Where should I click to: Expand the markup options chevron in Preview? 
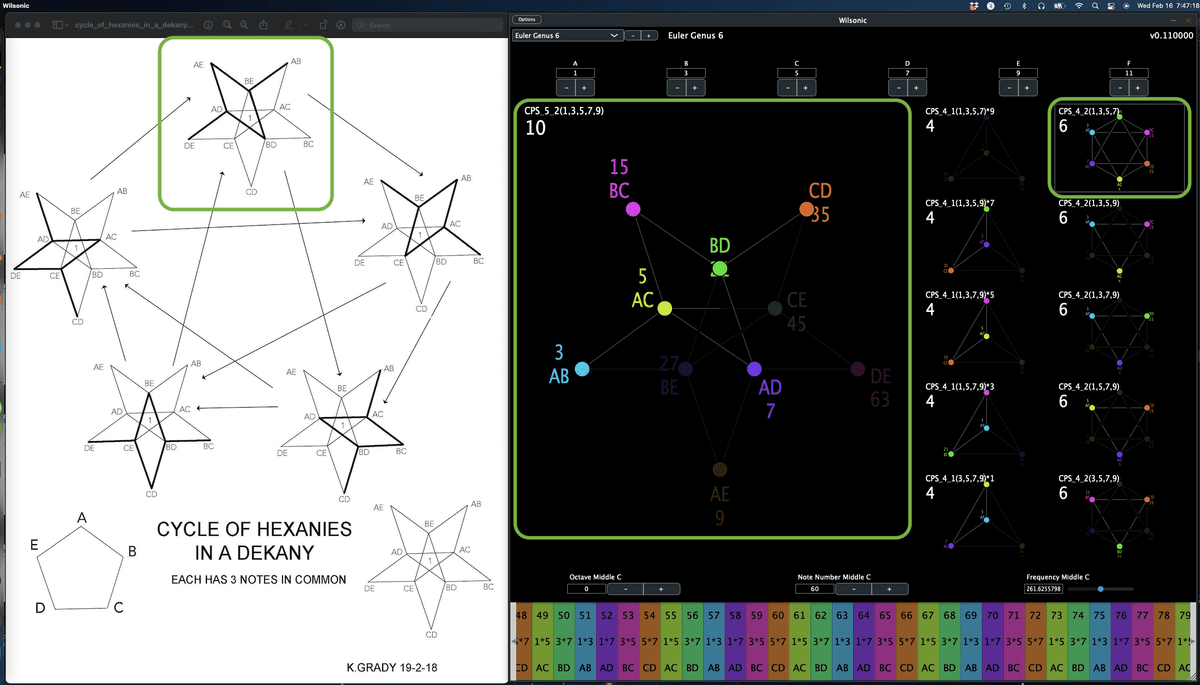(x=304, y=24)
